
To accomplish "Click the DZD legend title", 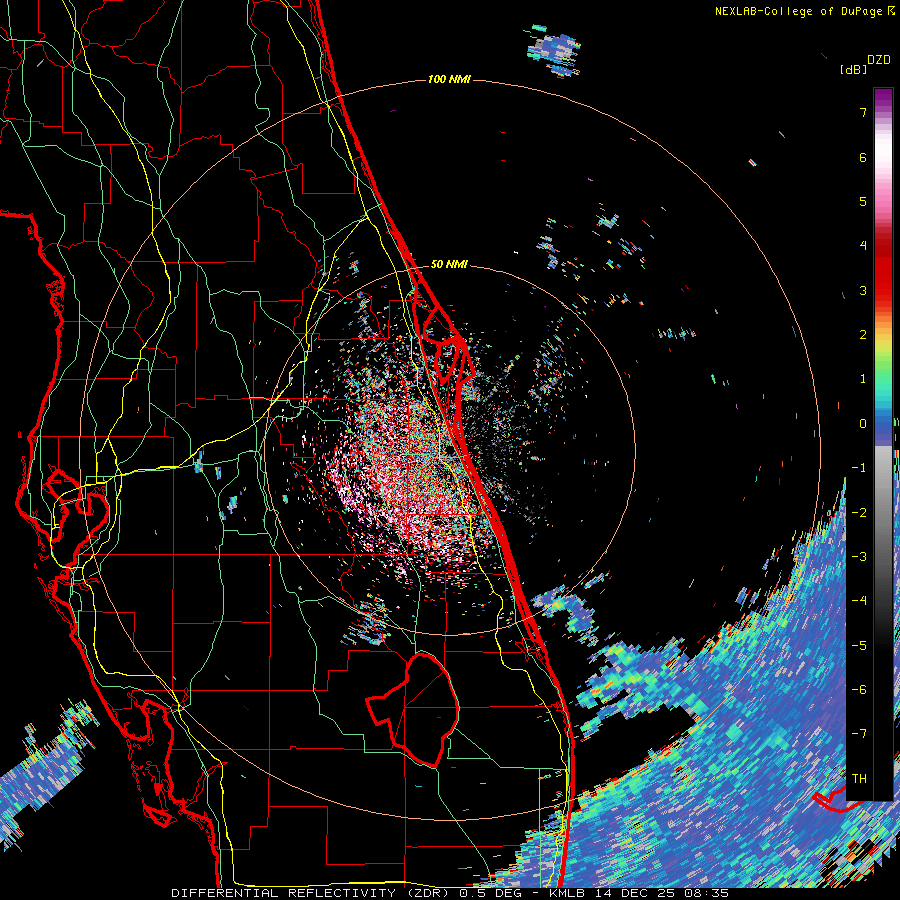I will 878,60.
